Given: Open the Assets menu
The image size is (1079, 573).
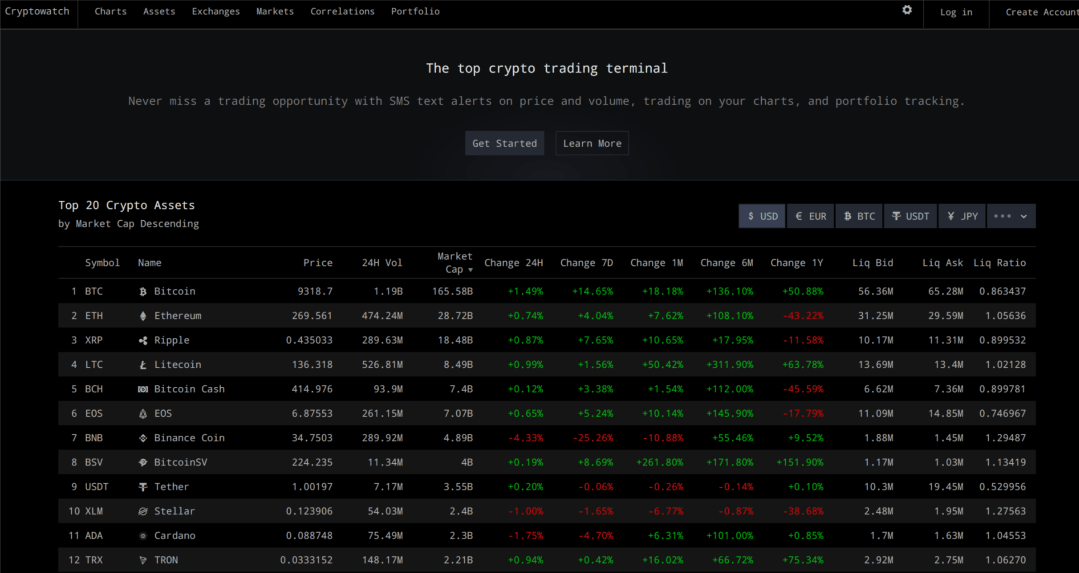Looking at the screenshot, I should click(159, 12).
